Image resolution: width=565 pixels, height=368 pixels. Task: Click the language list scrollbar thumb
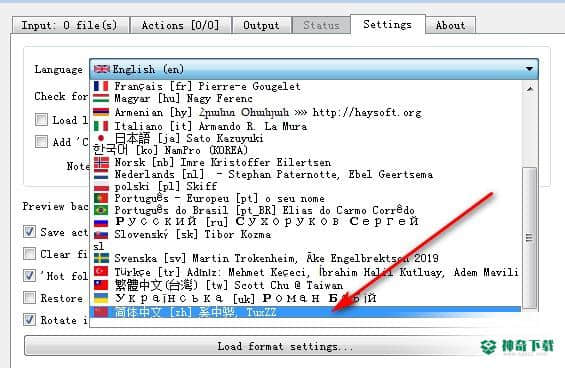(530, 238)
